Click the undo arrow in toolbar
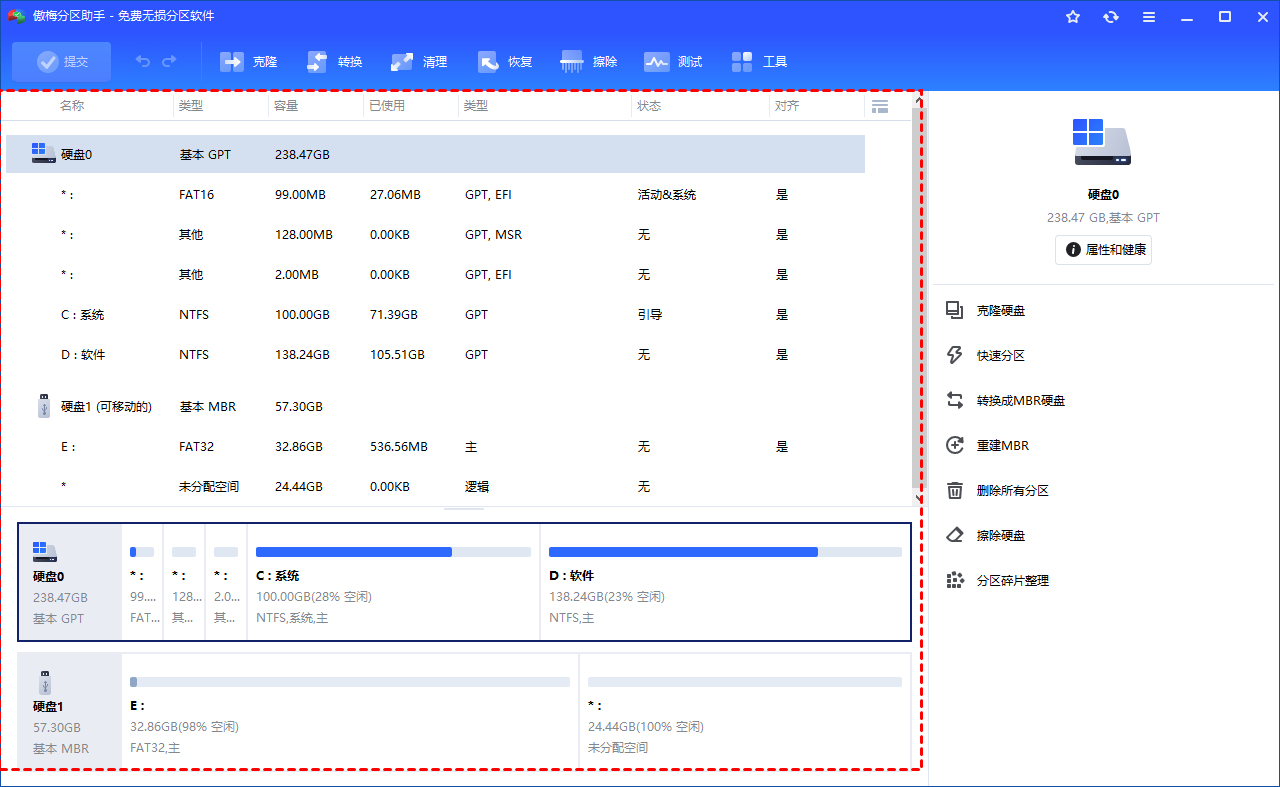The image size is (1280, 787). pyautogui.click(x=143, y=62)
